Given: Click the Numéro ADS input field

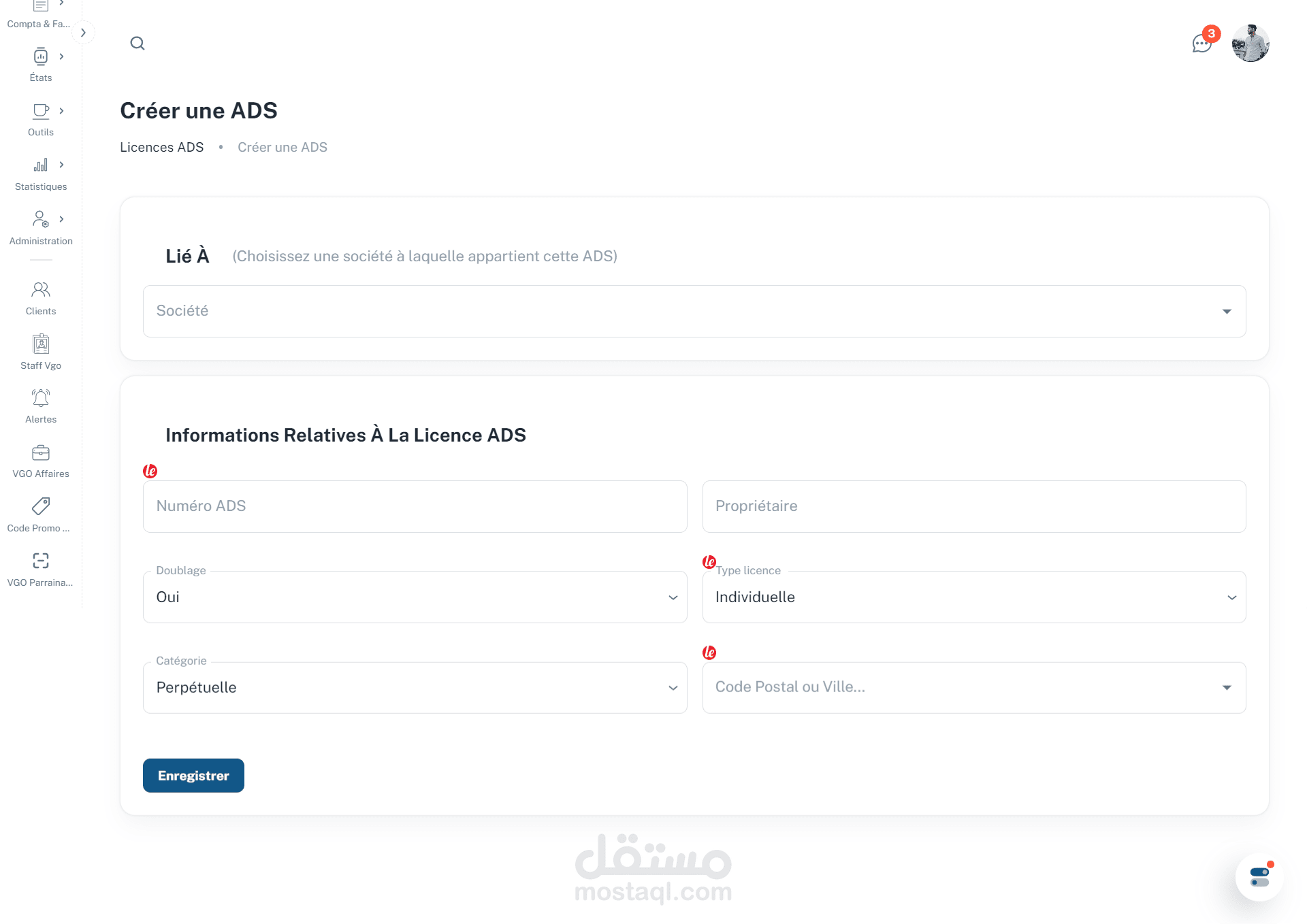Looking at the screenshot, I should [415, 506].
